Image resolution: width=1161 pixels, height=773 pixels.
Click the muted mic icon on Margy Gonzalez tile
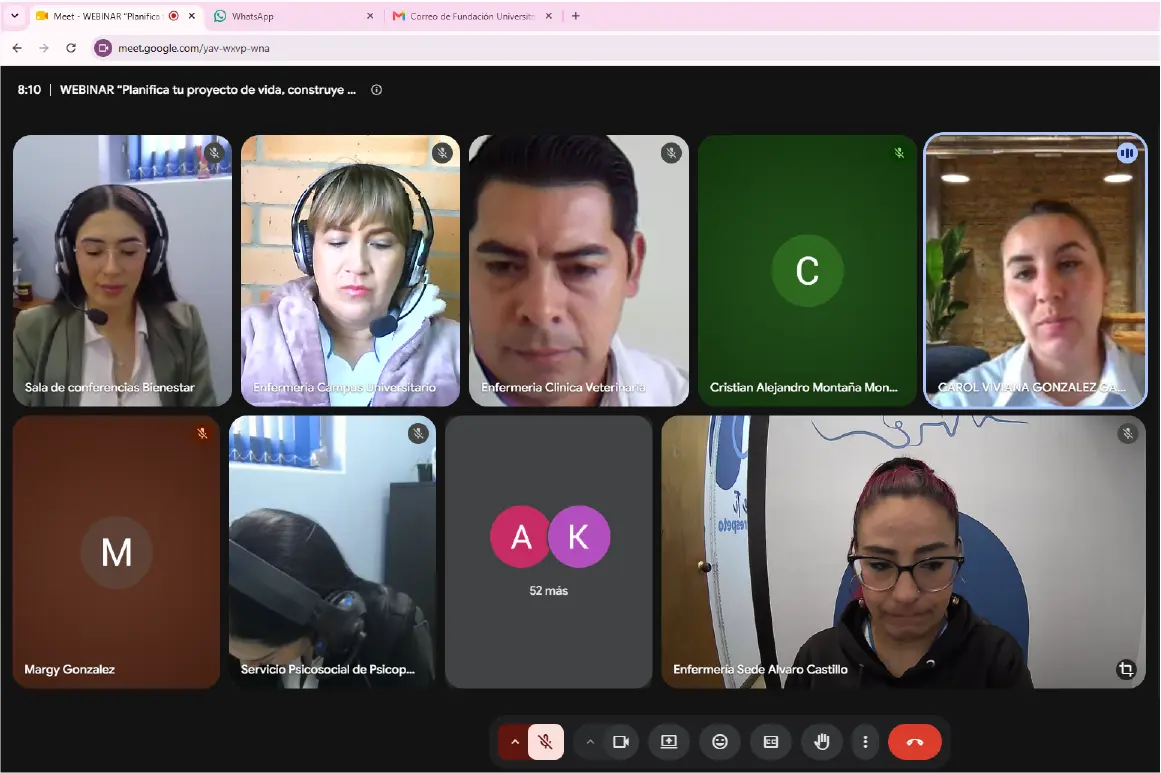[x=202, y=434]
